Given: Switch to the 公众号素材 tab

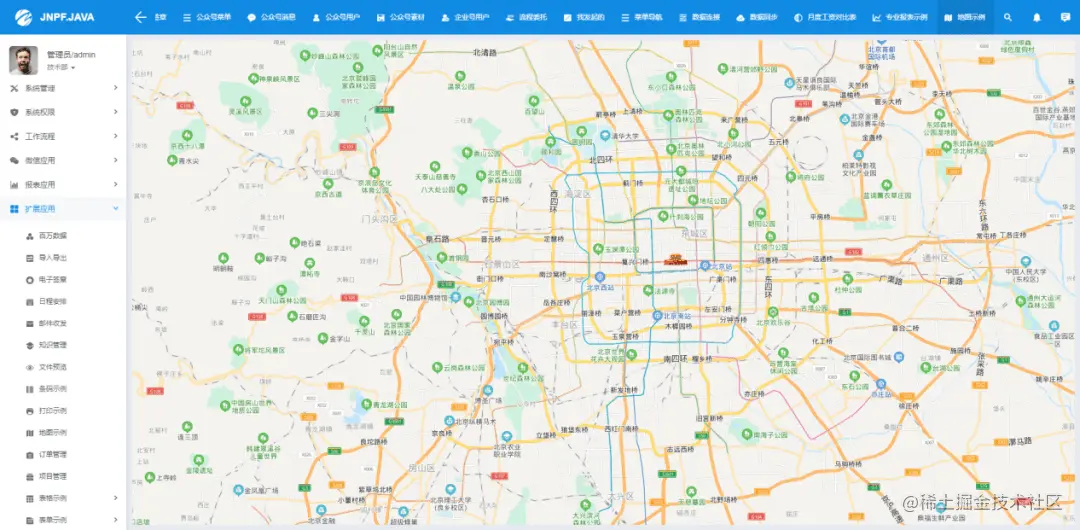Looking at the screenshot, I should 401,17.
